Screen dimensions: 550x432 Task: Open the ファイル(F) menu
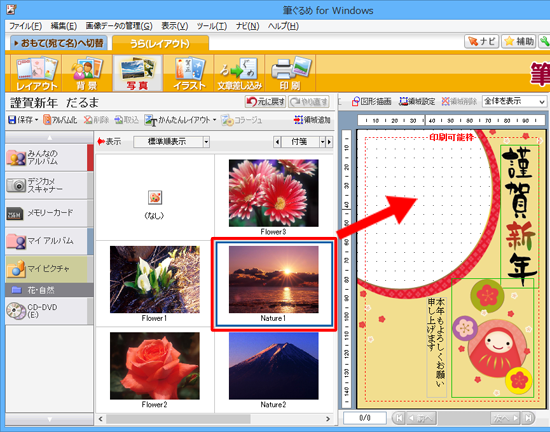25,26
